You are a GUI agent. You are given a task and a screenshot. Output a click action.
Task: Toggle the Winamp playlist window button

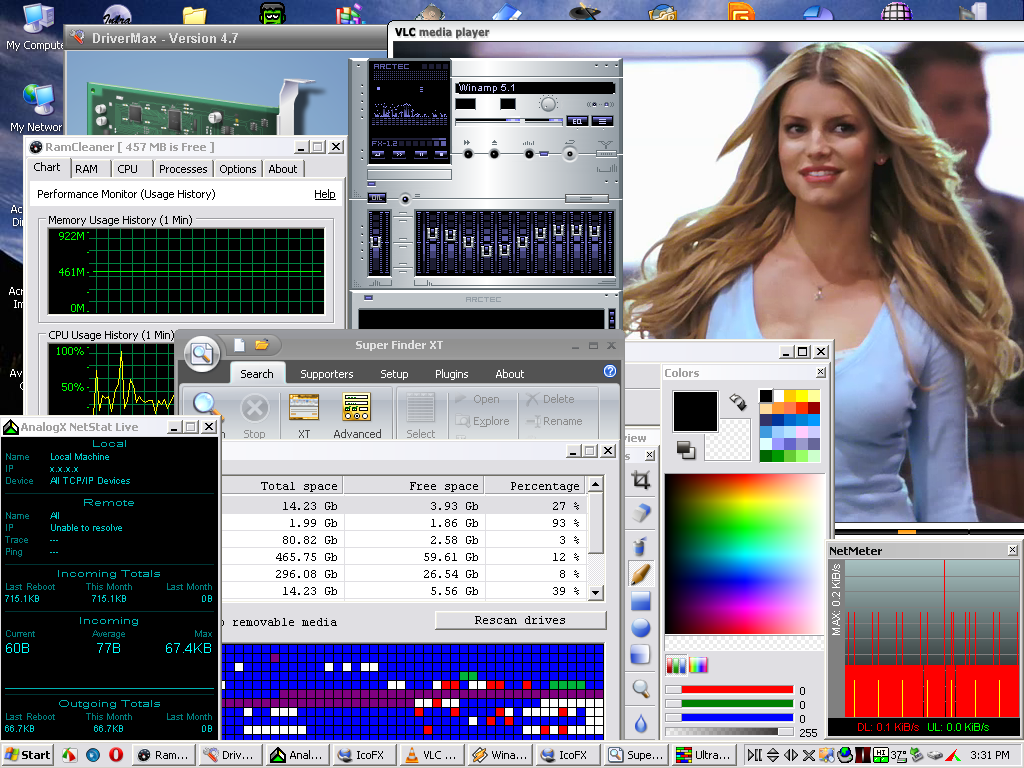pos(602,121)
